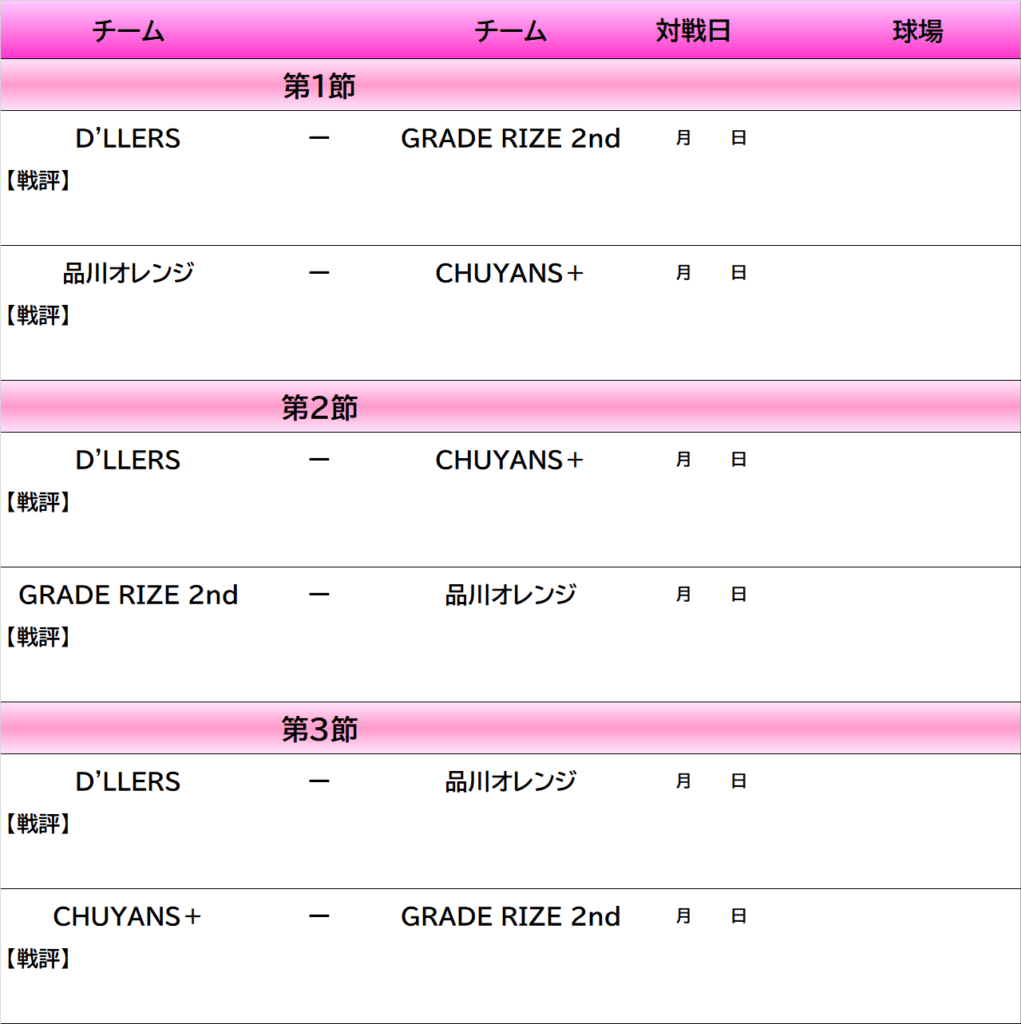Click CHUYANS+ in the 第1節 section
Screen dimensions: 1021x1024
click(x=510, y=273)
